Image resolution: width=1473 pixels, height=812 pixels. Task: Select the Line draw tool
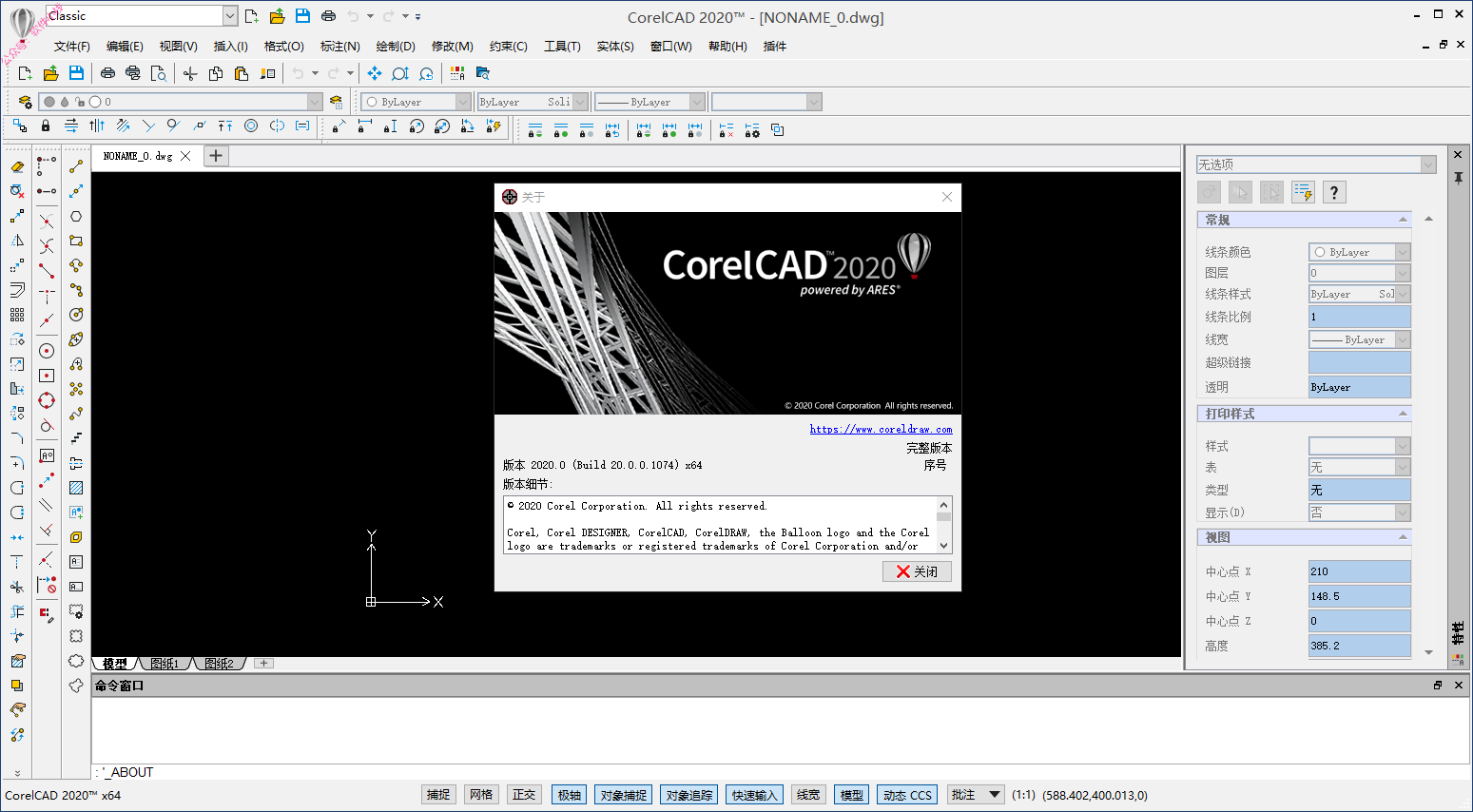click(x=76, y=166)
